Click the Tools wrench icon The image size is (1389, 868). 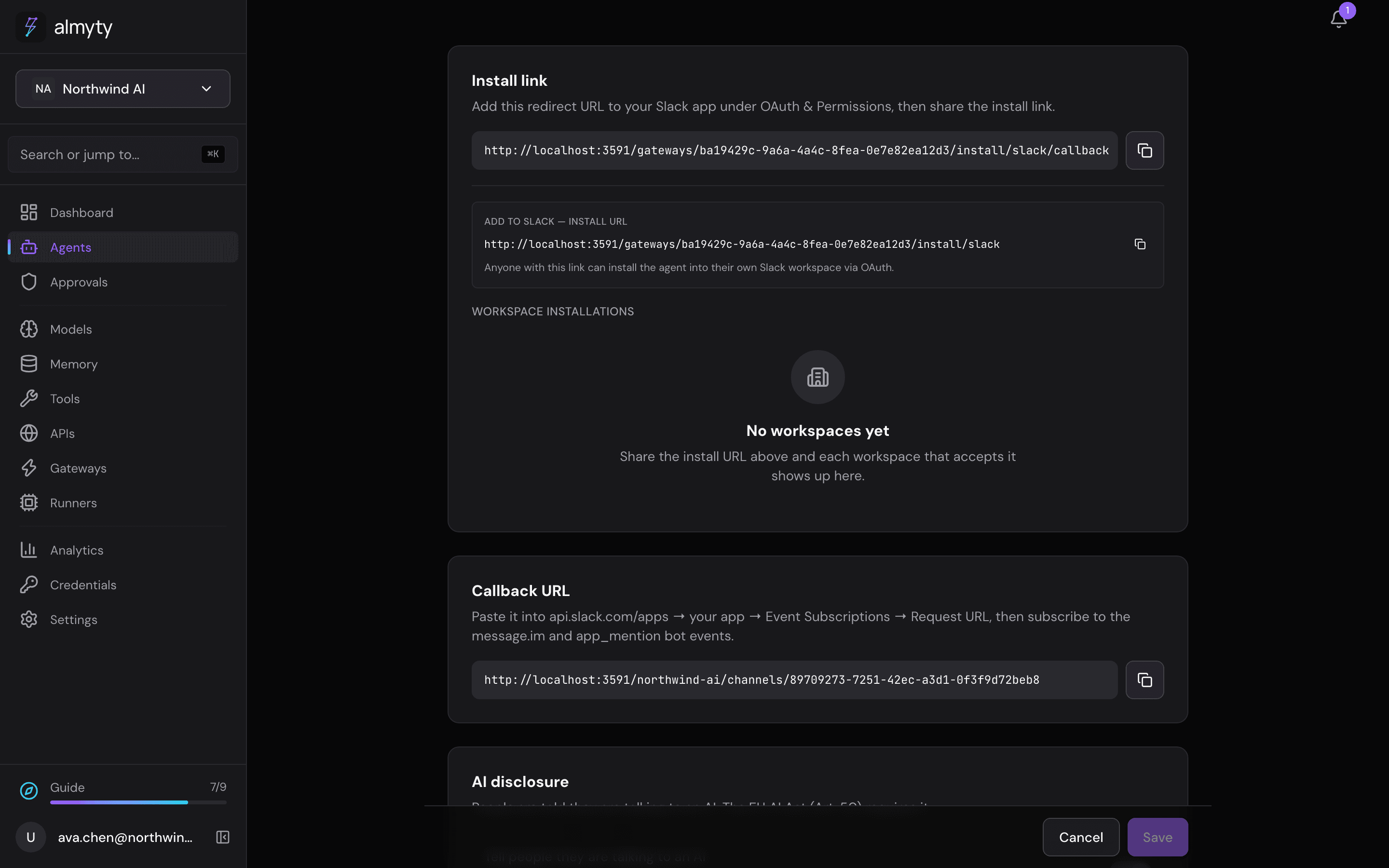[29, 398]
